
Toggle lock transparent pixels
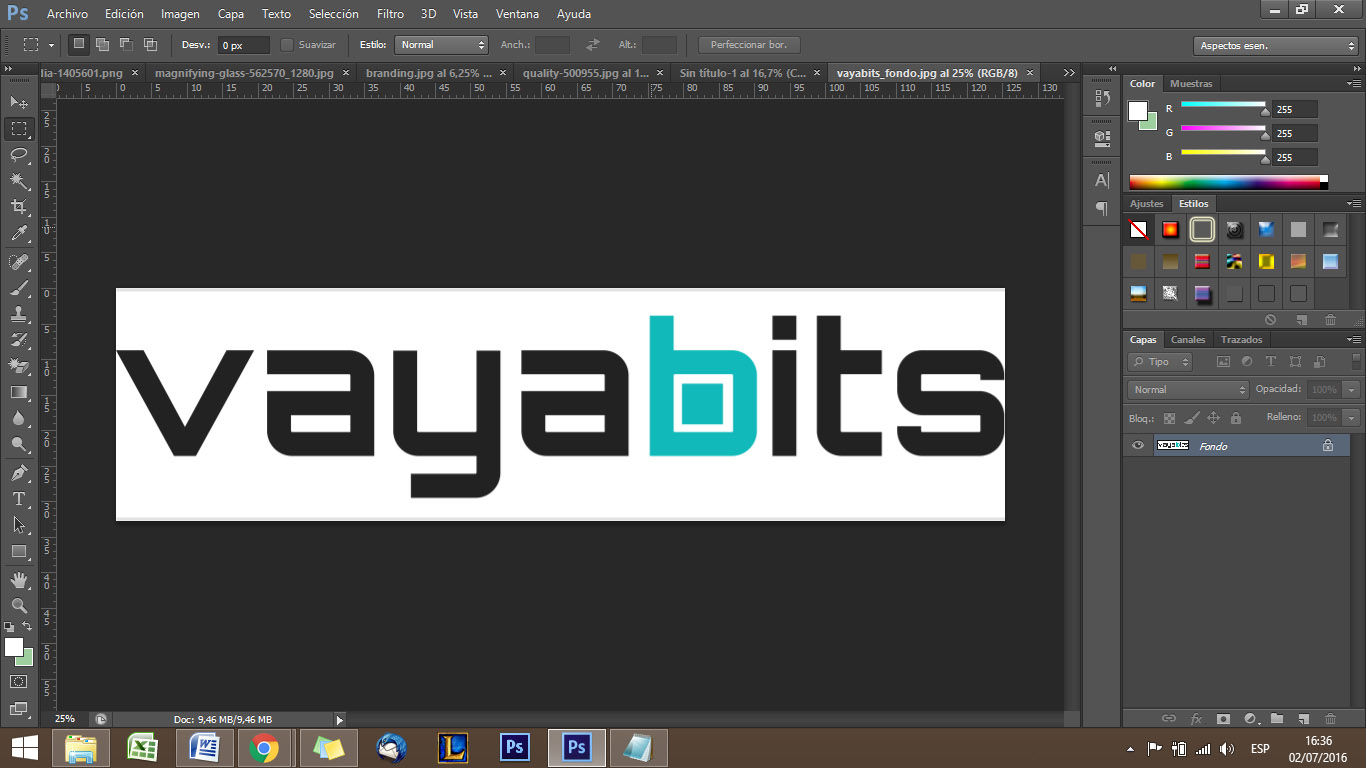[x=1169, y=418]
